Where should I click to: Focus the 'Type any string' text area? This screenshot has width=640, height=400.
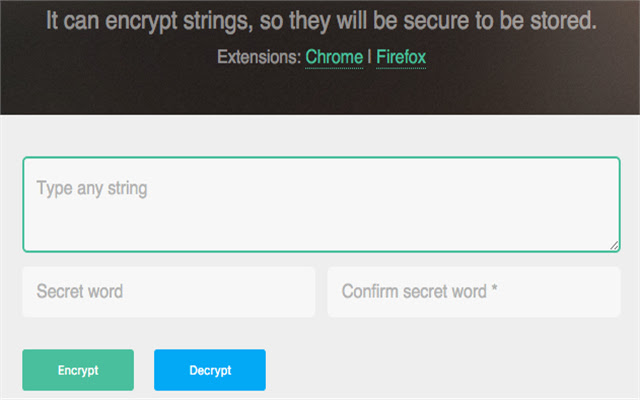point(321,204)
